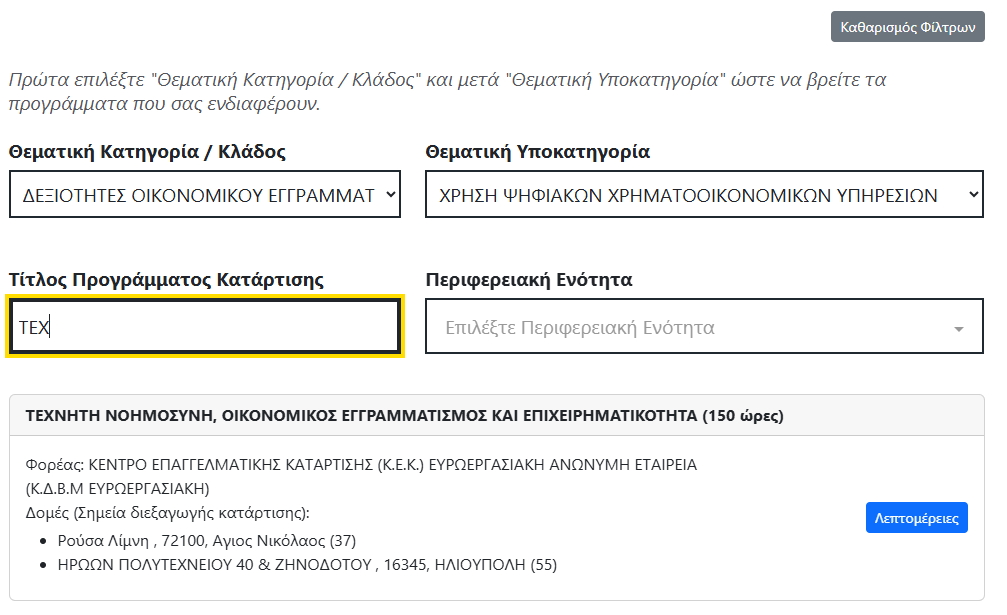Screen dimensions: 1007x615
Task: Click the Θεματική Υποκατηγορία label
Action: point(537,152)
